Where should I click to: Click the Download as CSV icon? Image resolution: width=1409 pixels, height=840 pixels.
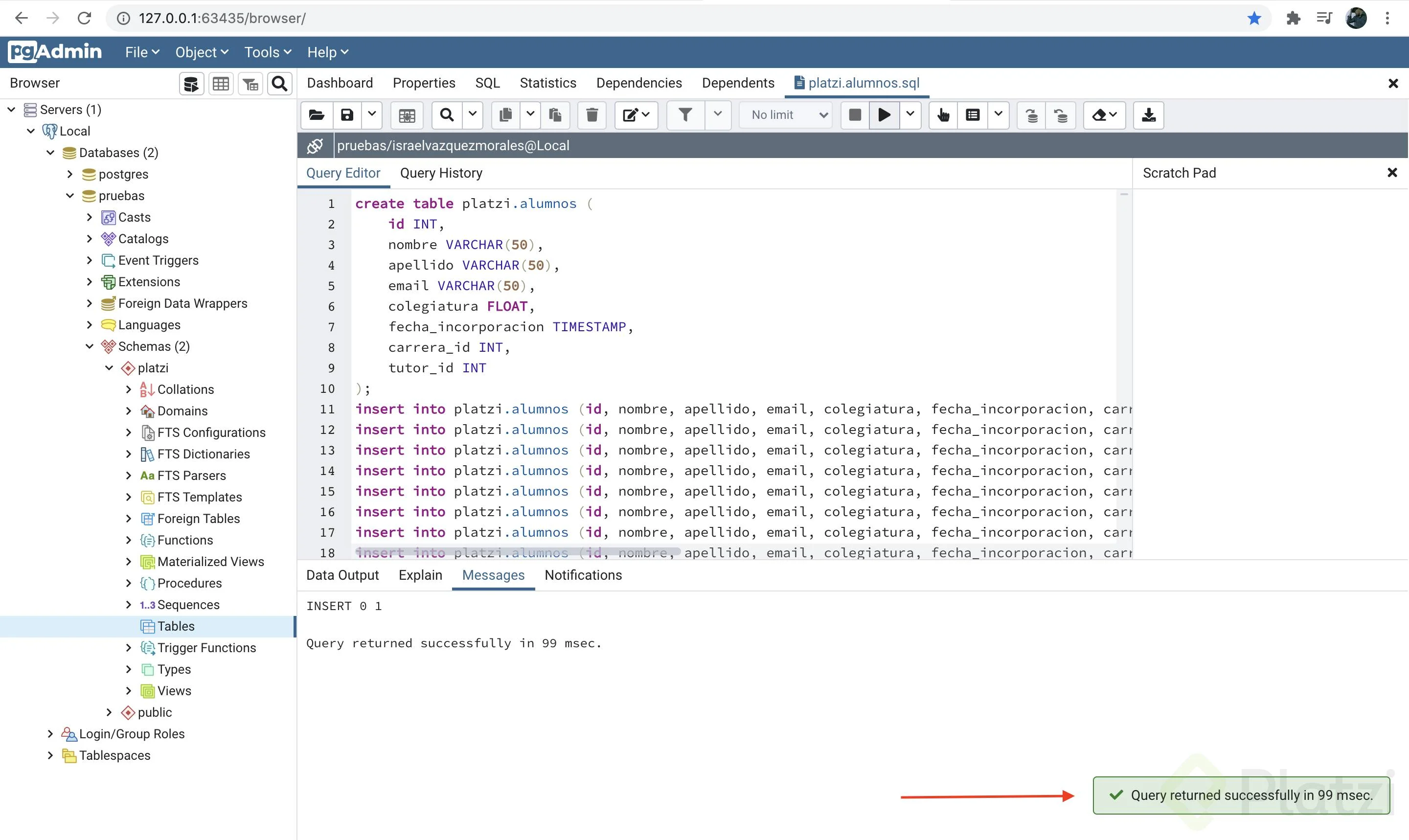(x=1148, y=115)
